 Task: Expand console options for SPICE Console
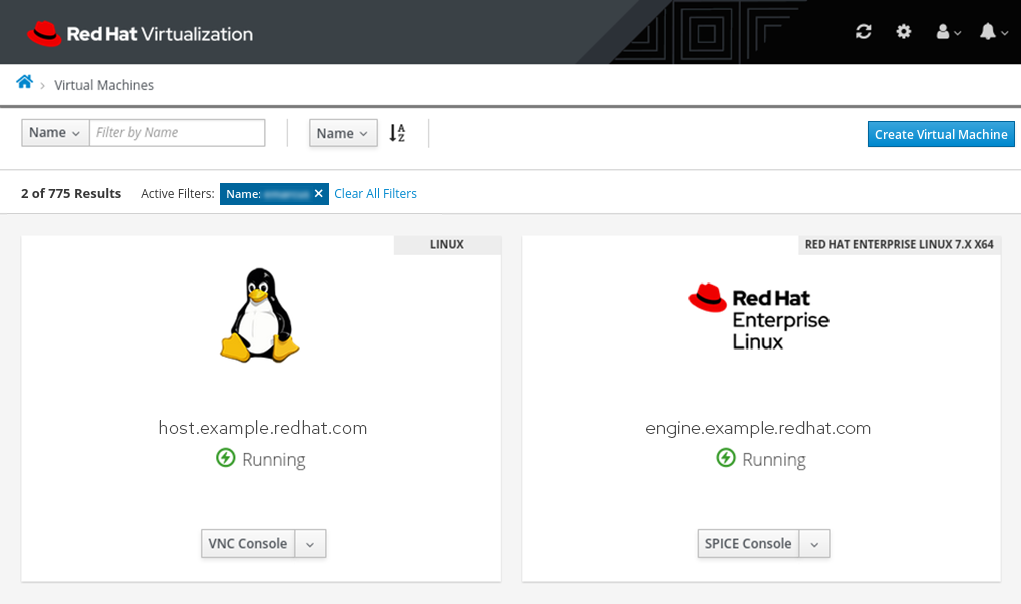[815, 543]
